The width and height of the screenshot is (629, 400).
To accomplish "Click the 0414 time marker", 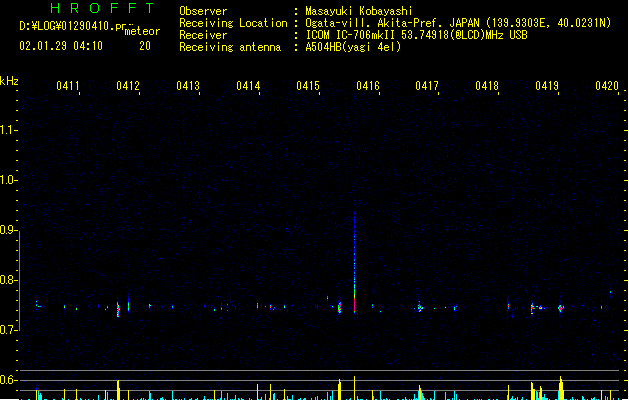I will pyautogui.click(x=248, y=86).
